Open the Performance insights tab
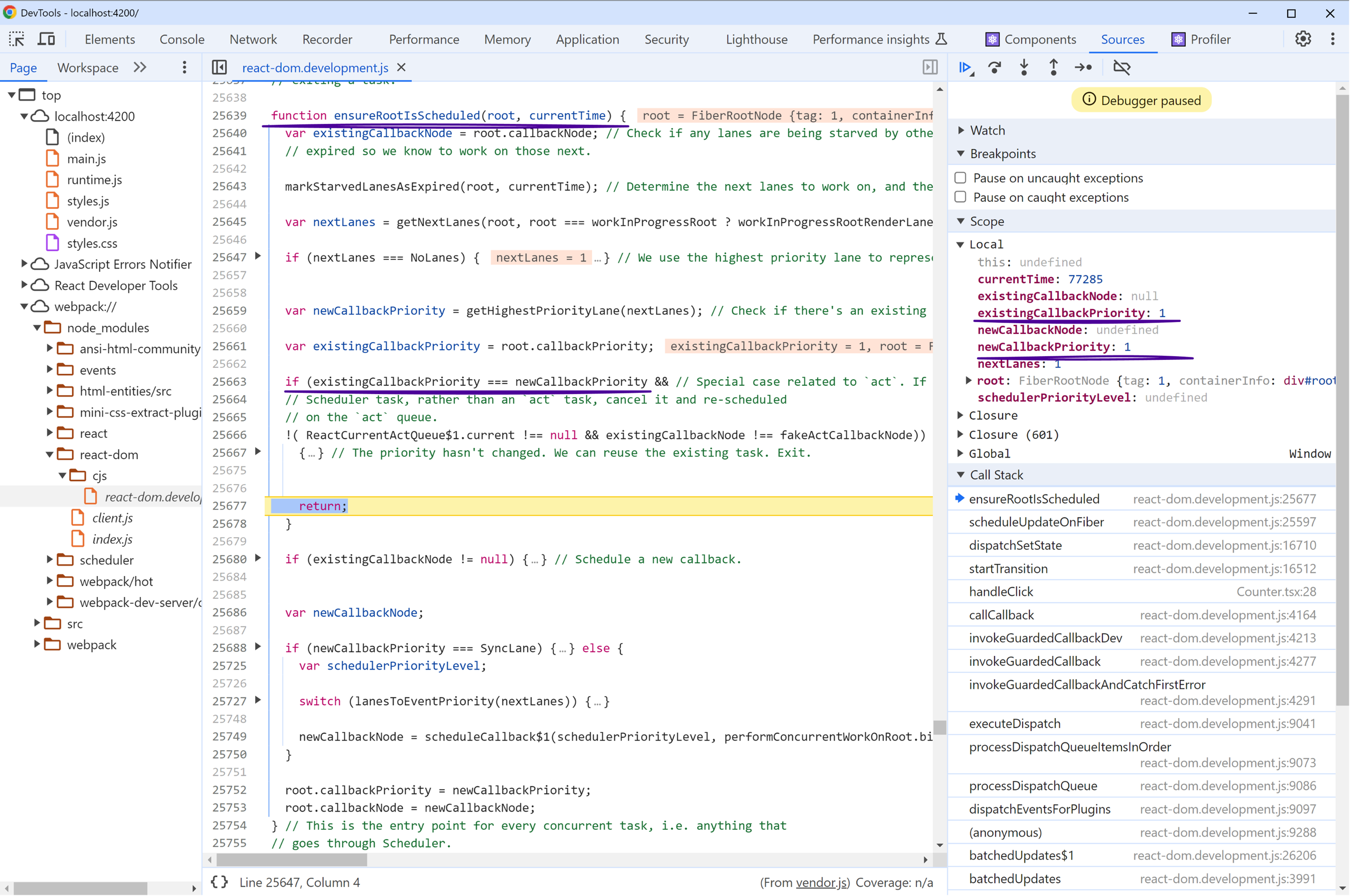1350x896 pixels. [x=880, y=39]
